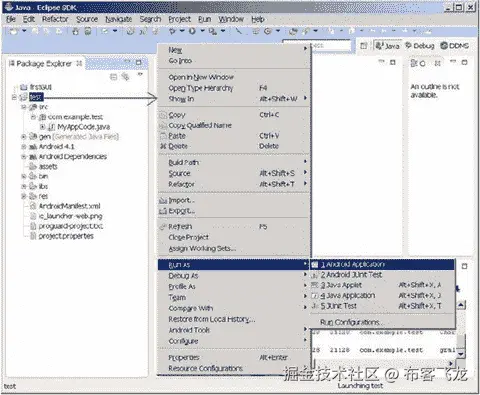The height and width of the screenshot is (395, 480).
Task: Click the Open Perspective icon
Action: point(364,46)
